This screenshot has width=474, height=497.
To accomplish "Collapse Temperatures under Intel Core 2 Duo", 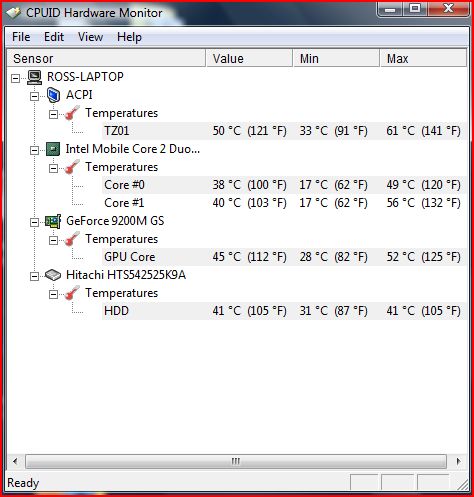I will click(53, 168).
